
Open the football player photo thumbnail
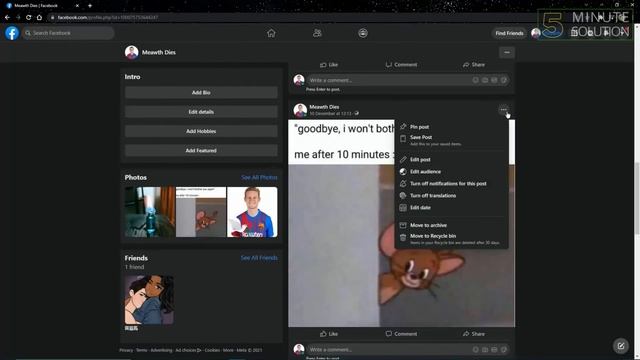pos(252,212)
